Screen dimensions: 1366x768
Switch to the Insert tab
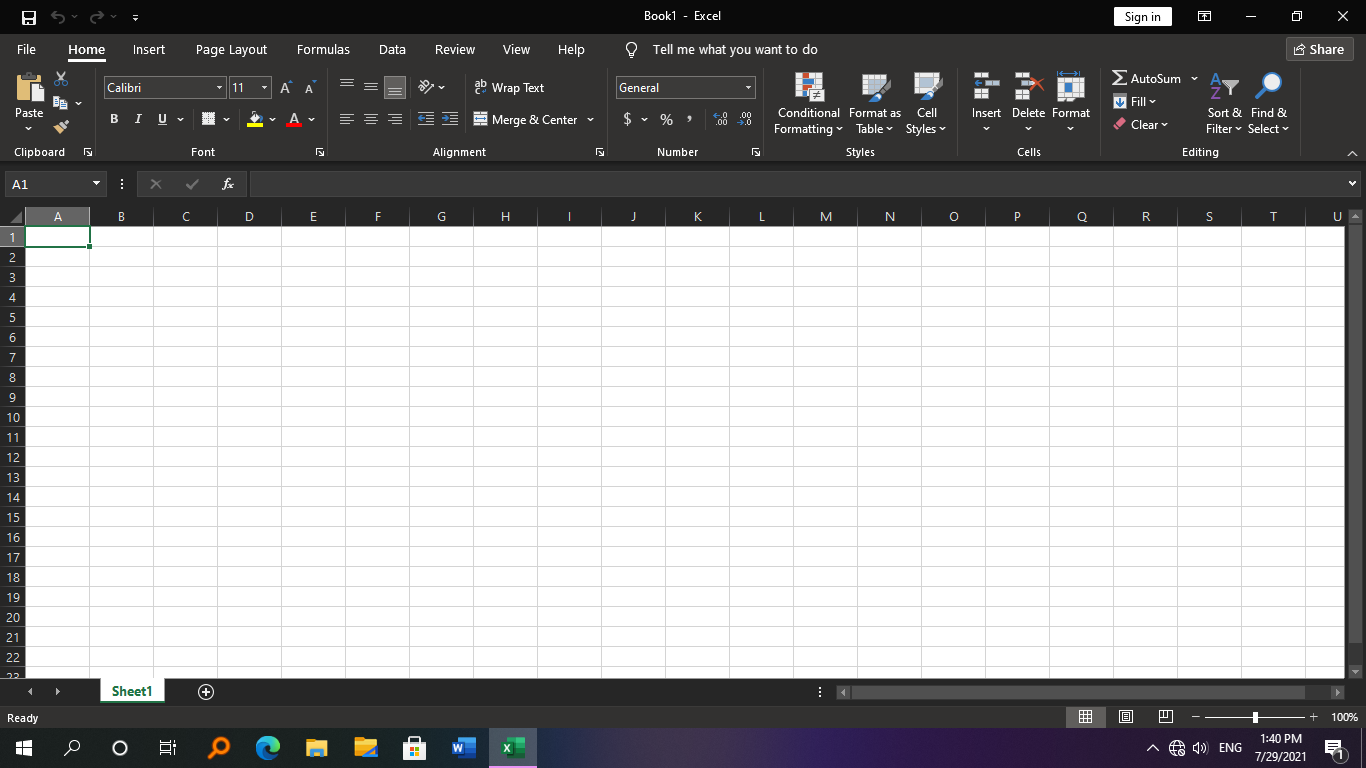(149, 49)
